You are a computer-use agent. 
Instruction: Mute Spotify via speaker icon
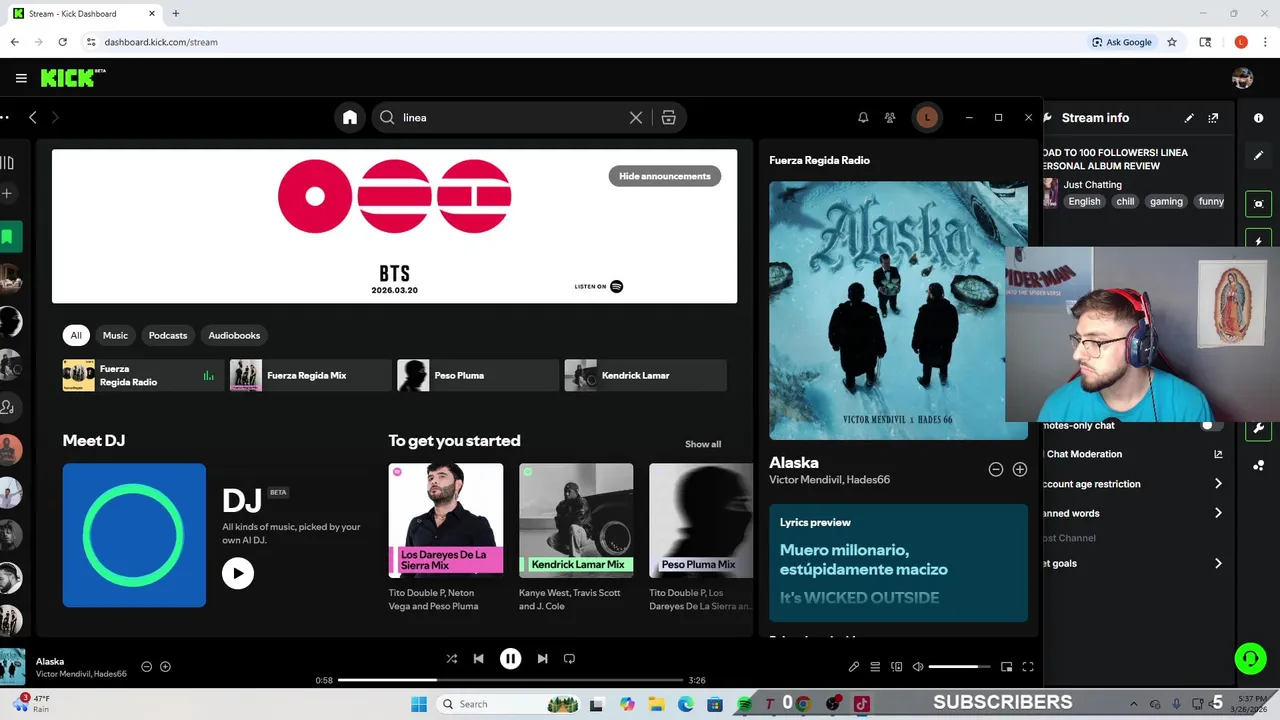(x=918, y=667)
